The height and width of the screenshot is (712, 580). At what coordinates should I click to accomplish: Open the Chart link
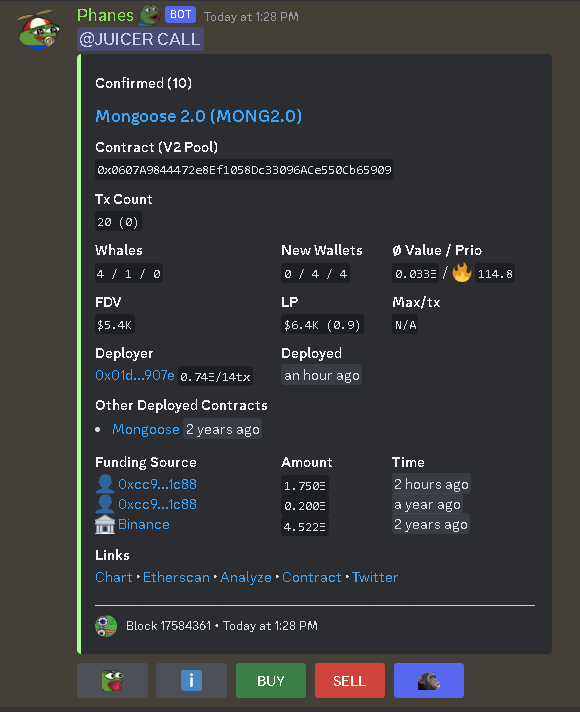(114, 577)
